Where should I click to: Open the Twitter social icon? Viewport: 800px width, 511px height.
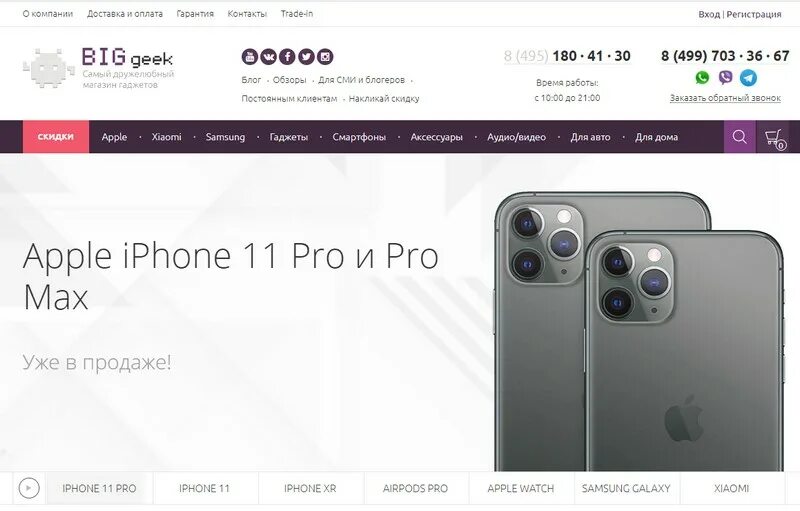(x=306, y=57)
